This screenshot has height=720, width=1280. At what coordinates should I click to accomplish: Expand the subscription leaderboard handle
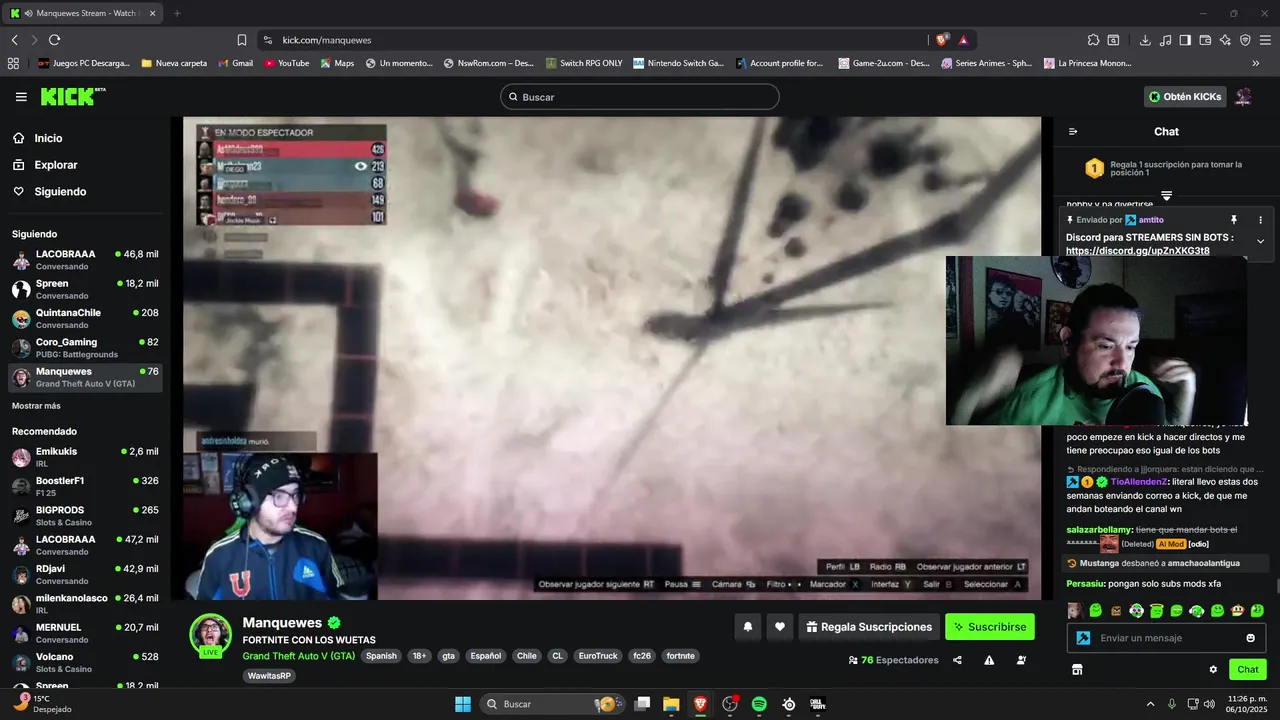point(1166,195)
